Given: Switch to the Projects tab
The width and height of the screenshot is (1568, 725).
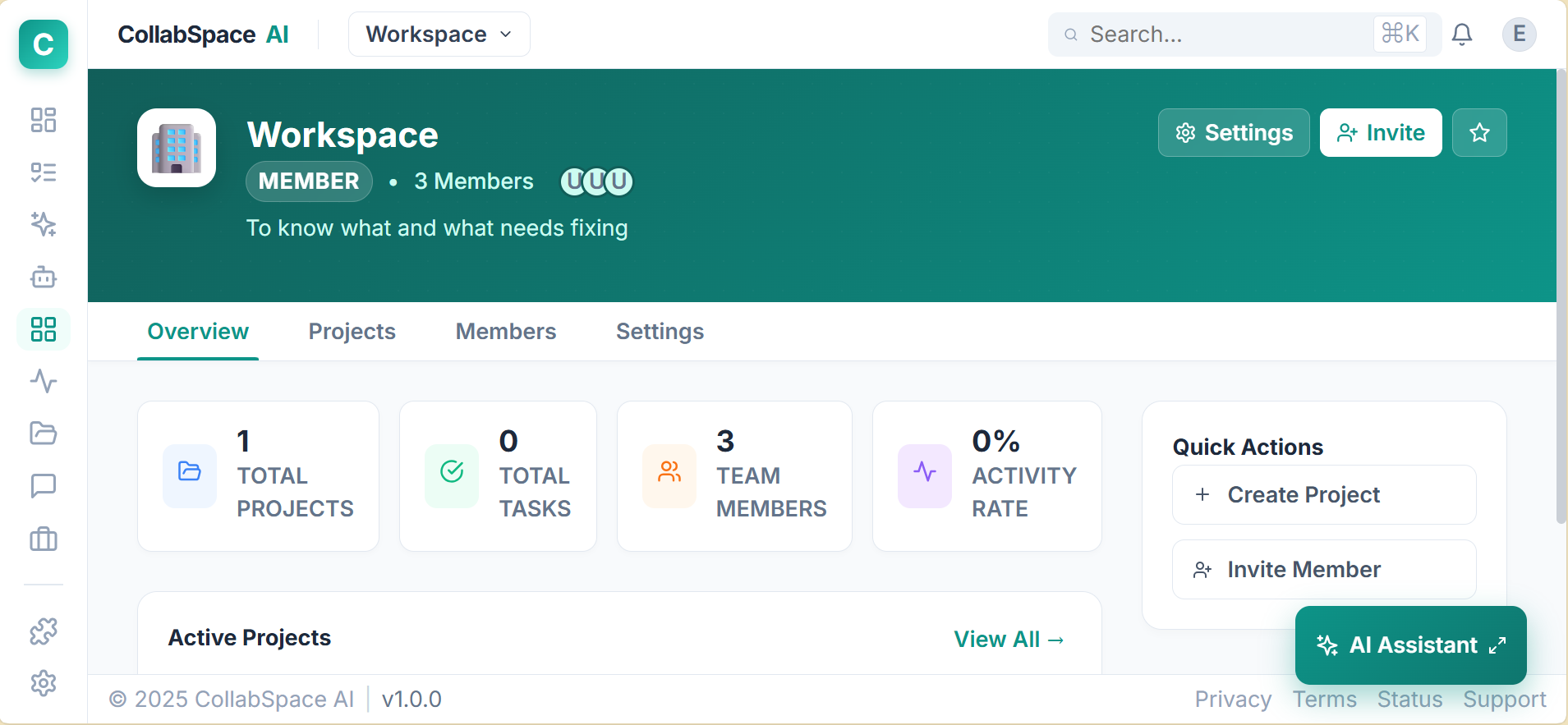Looking at the screenshot, I should (x=352, y=332).
